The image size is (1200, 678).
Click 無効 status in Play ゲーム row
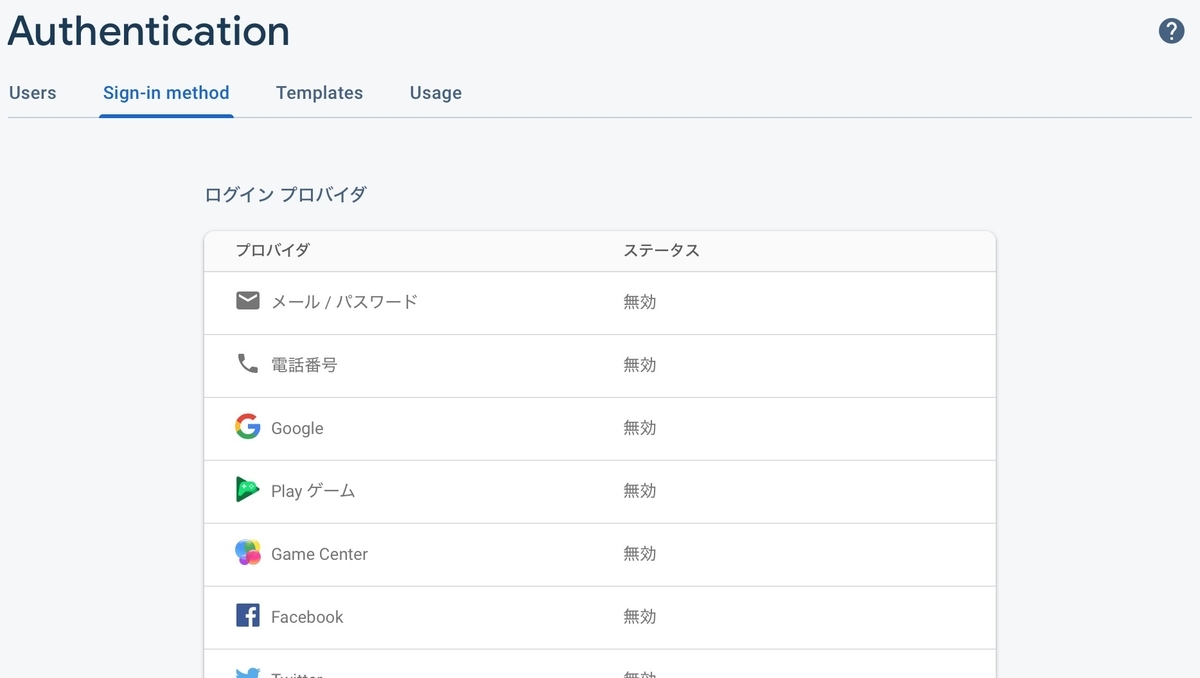[x=640, y=491]
